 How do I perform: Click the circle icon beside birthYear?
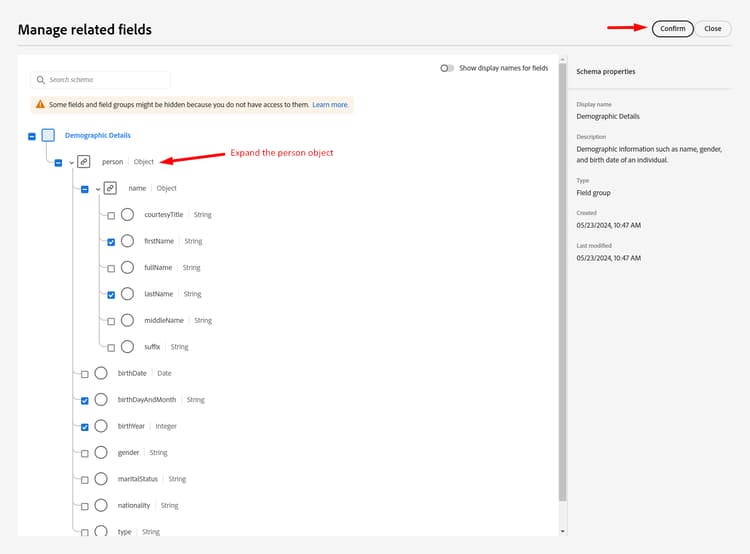[x=101, y=426]
